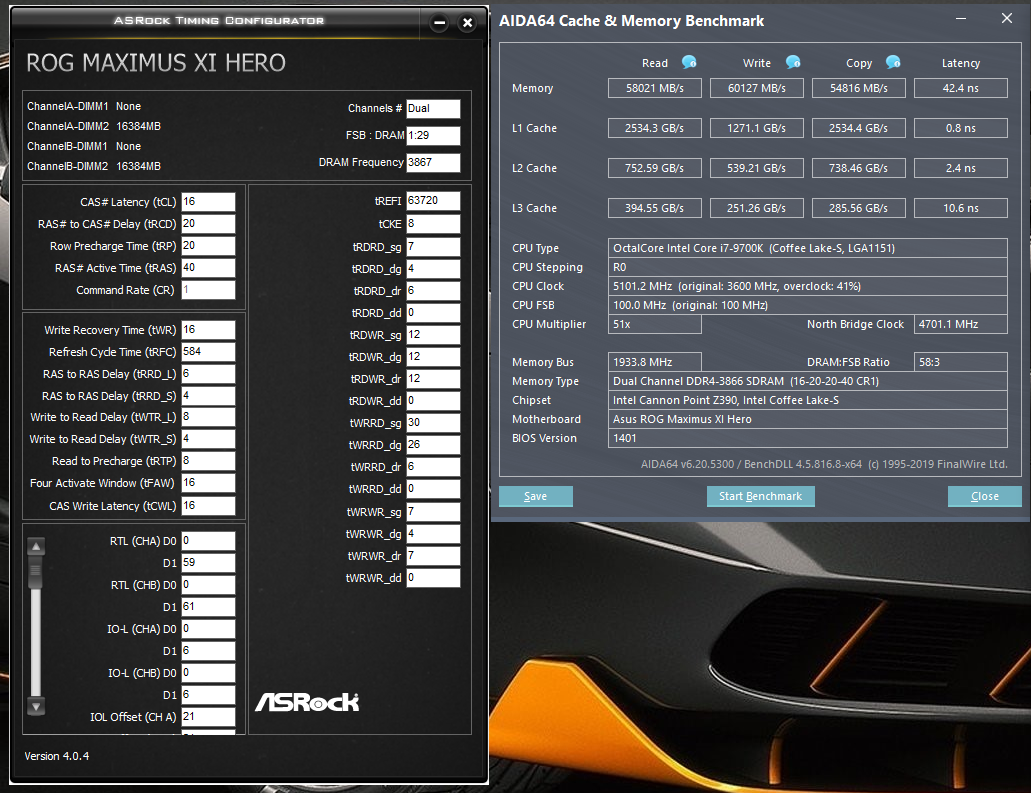This screenshot has height=793, width=1031.
Task: Click the tRDWR_sg value field
Action: coord(433,335)
